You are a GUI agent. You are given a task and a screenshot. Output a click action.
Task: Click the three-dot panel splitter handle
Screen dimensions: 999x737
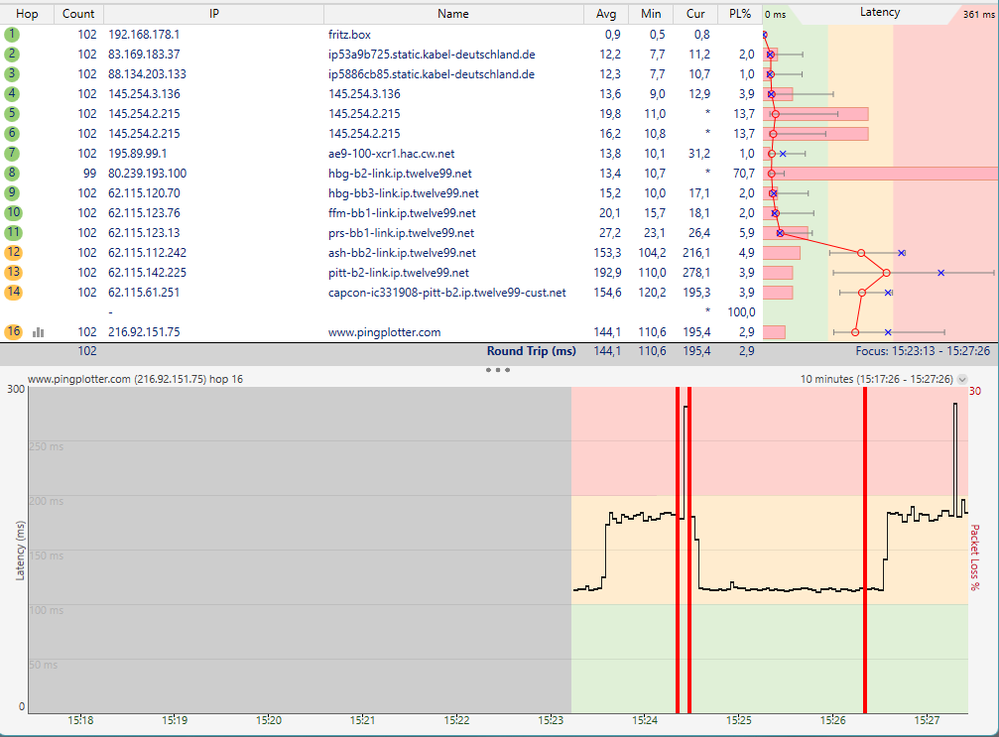(498, 369)
